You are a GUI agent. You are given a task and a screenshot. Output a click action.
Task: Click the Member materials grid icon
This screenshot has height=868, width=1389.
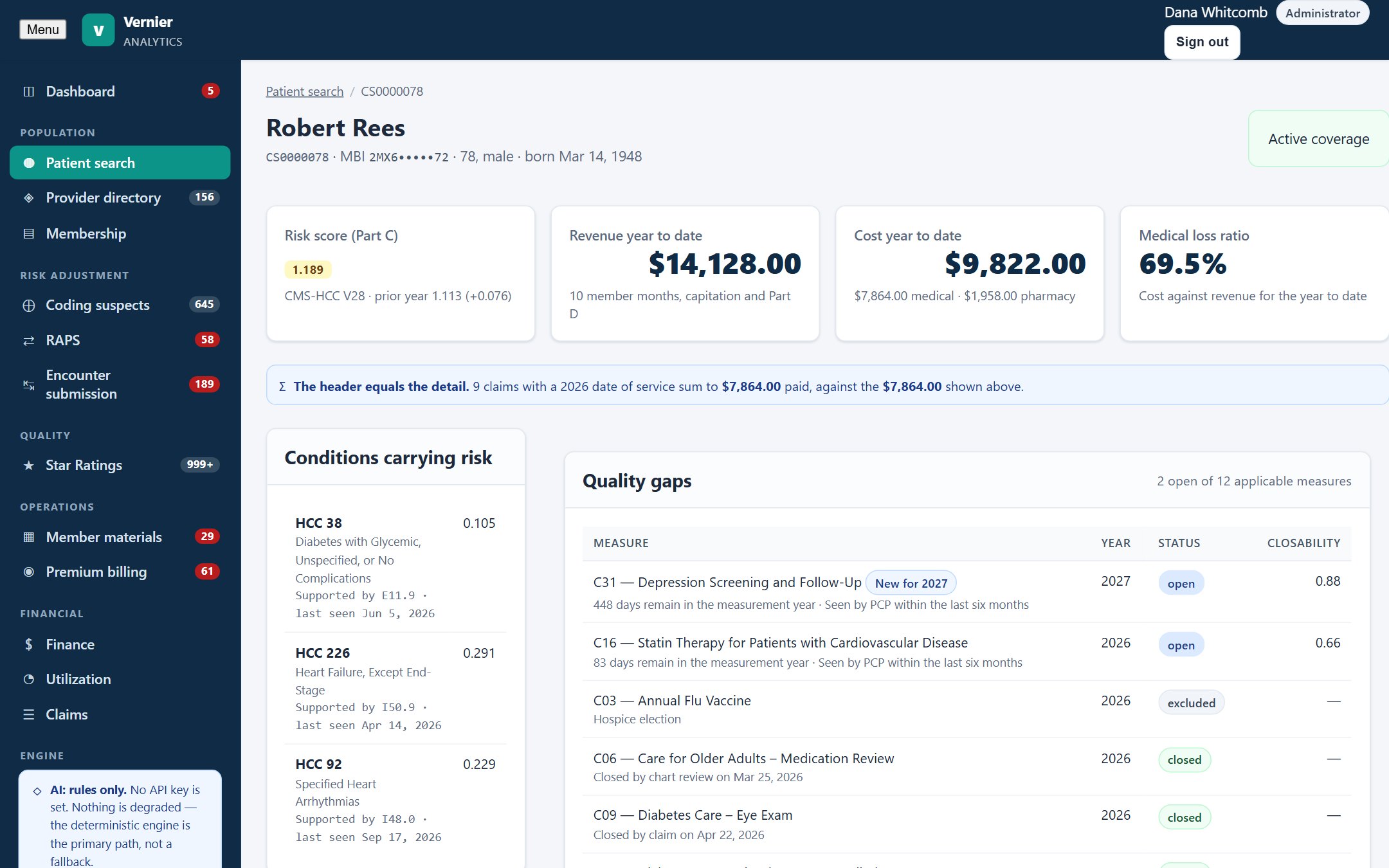coord(28,537)
